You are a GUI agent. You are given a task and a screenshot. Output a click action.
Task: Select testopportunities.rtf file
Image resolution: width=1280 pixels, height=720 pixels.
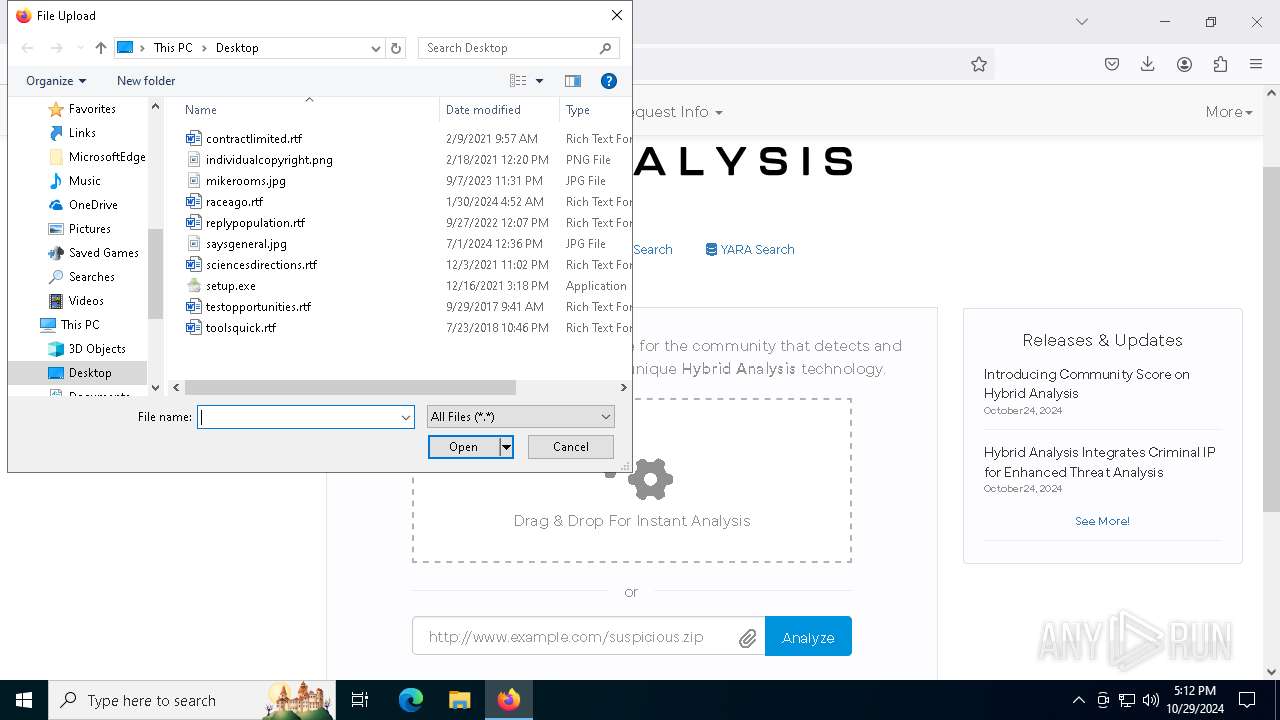(258, 307)
